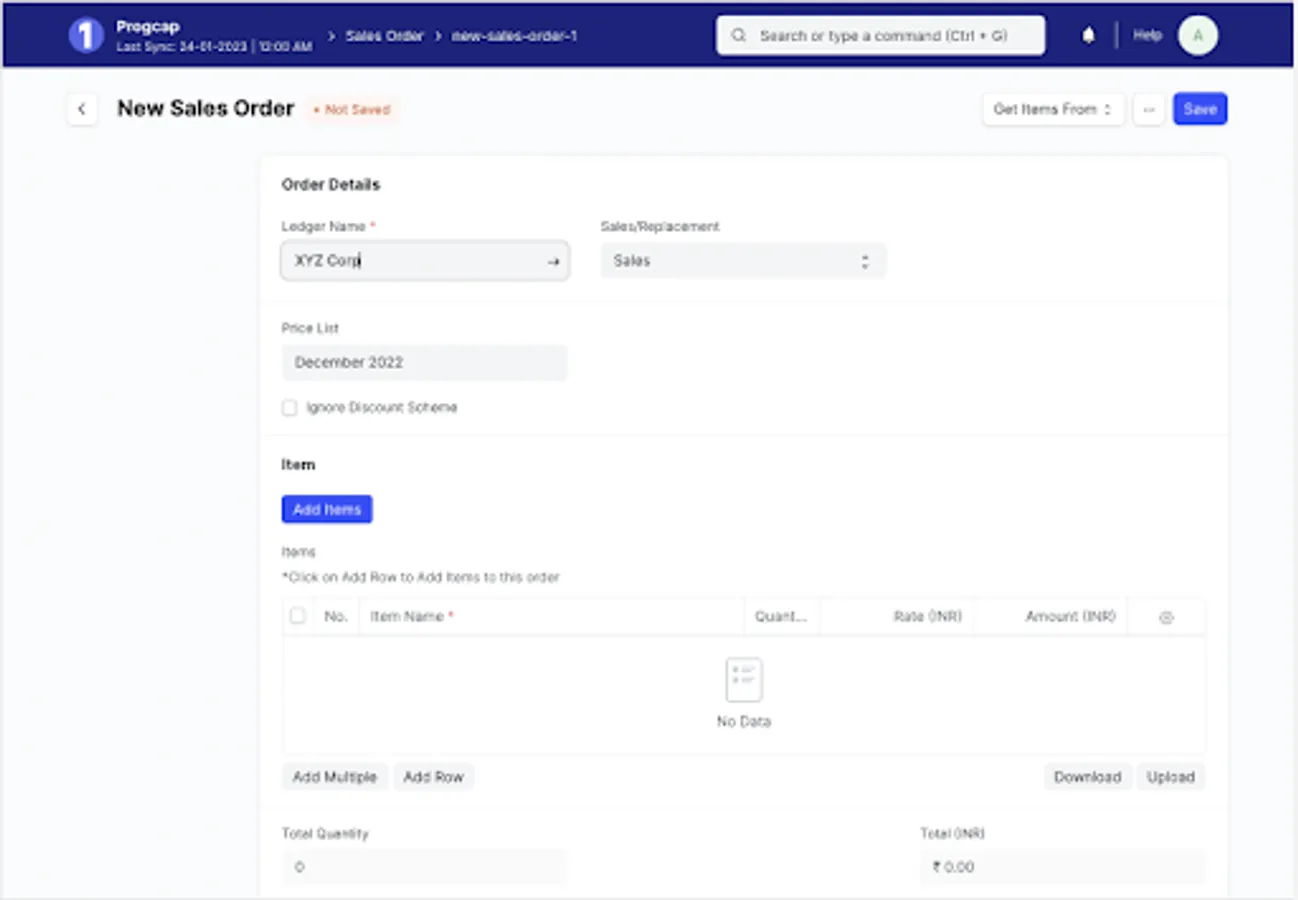This screenshot has width=1298, height=900.
Task: Open the Help menu
Action: tap(1147, 35)
